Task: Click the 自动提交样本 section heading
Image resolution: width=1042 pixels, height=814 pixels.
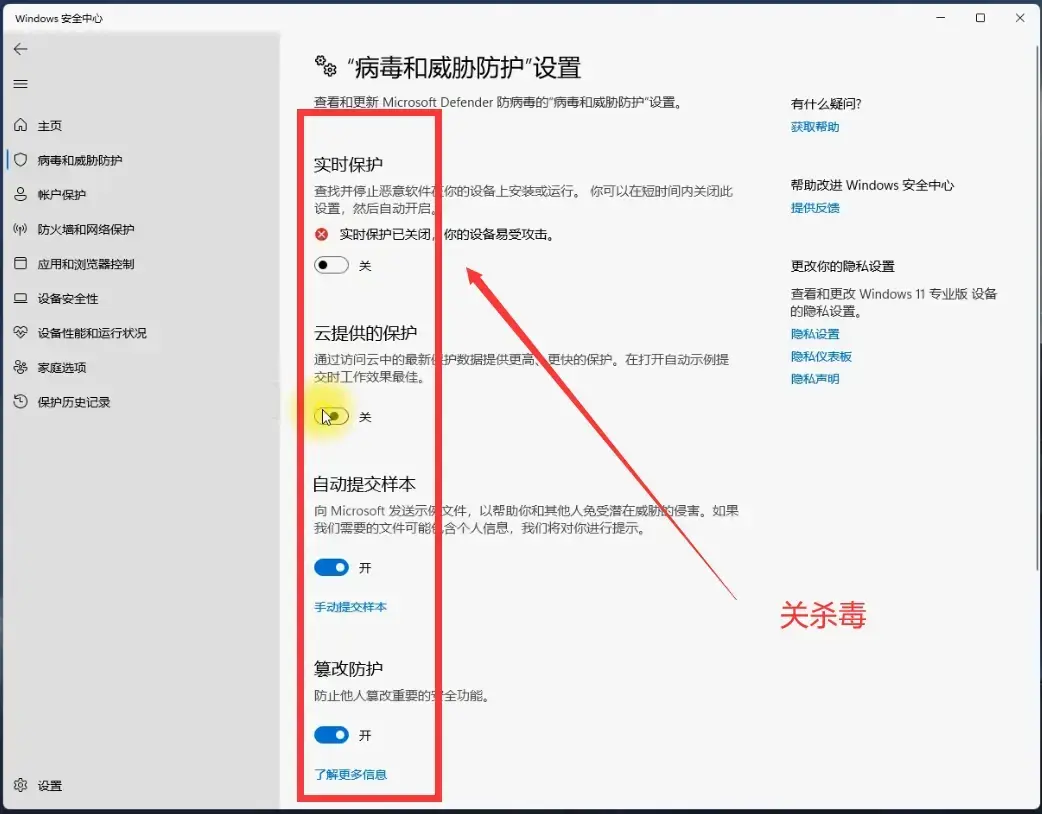Action: pos(364,484)
